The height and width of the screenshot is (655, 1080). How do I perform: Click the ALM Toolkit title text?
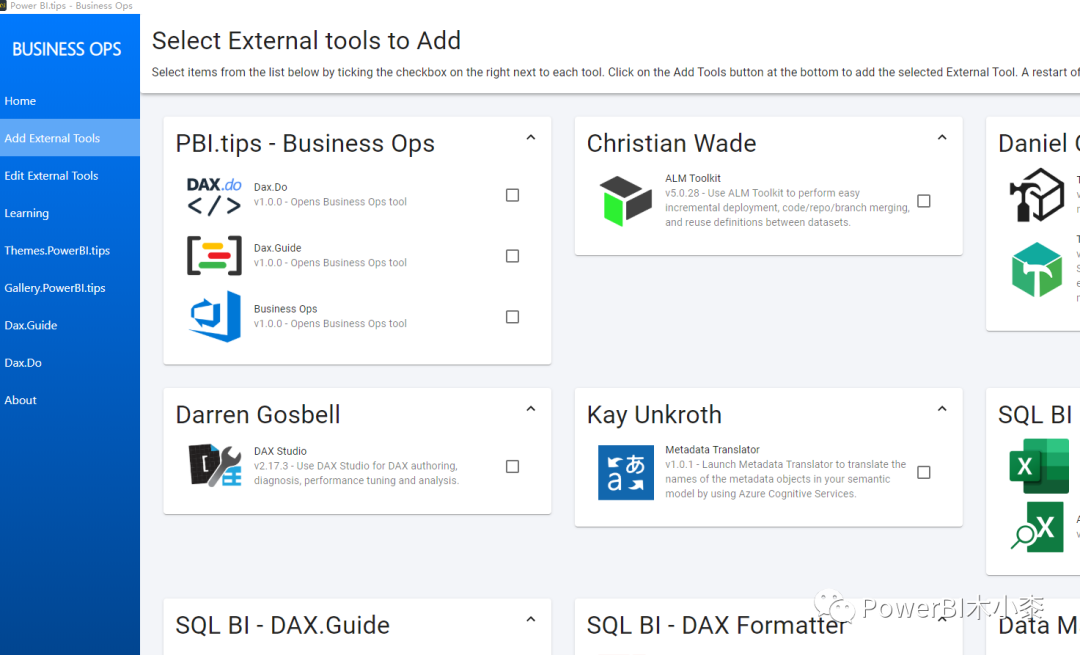pyautogui.click(x=693, y=178)
